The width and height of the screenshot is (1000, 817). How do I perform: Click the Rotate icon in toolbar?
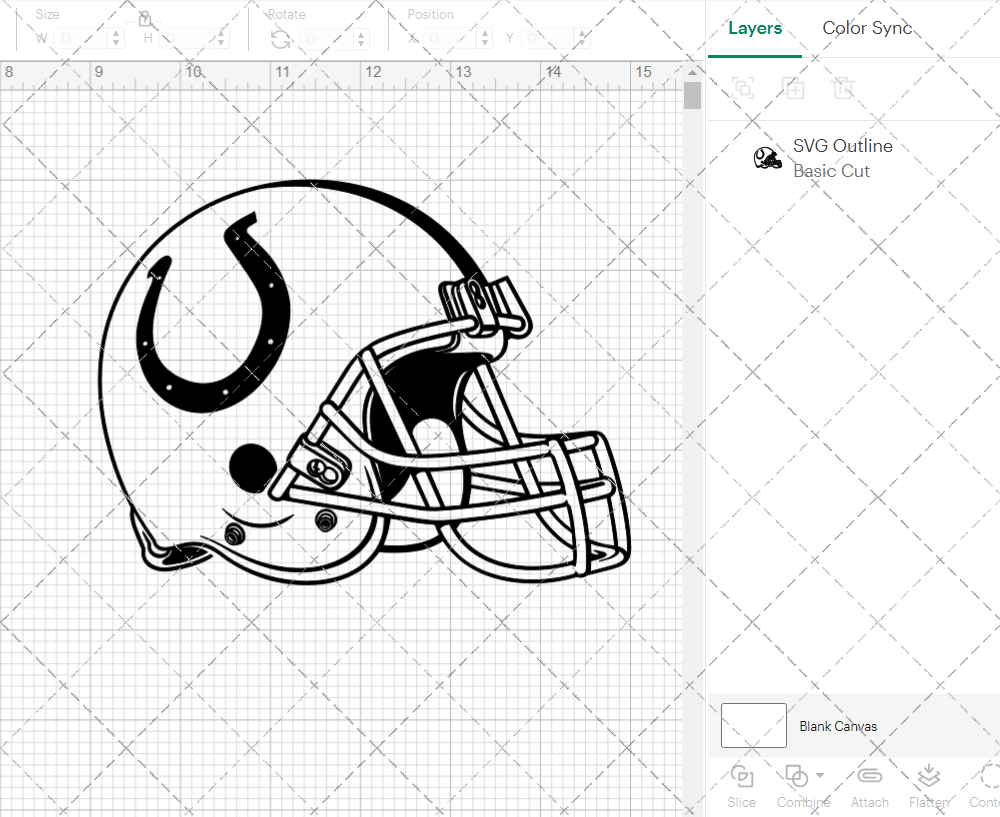coord(281,39)
